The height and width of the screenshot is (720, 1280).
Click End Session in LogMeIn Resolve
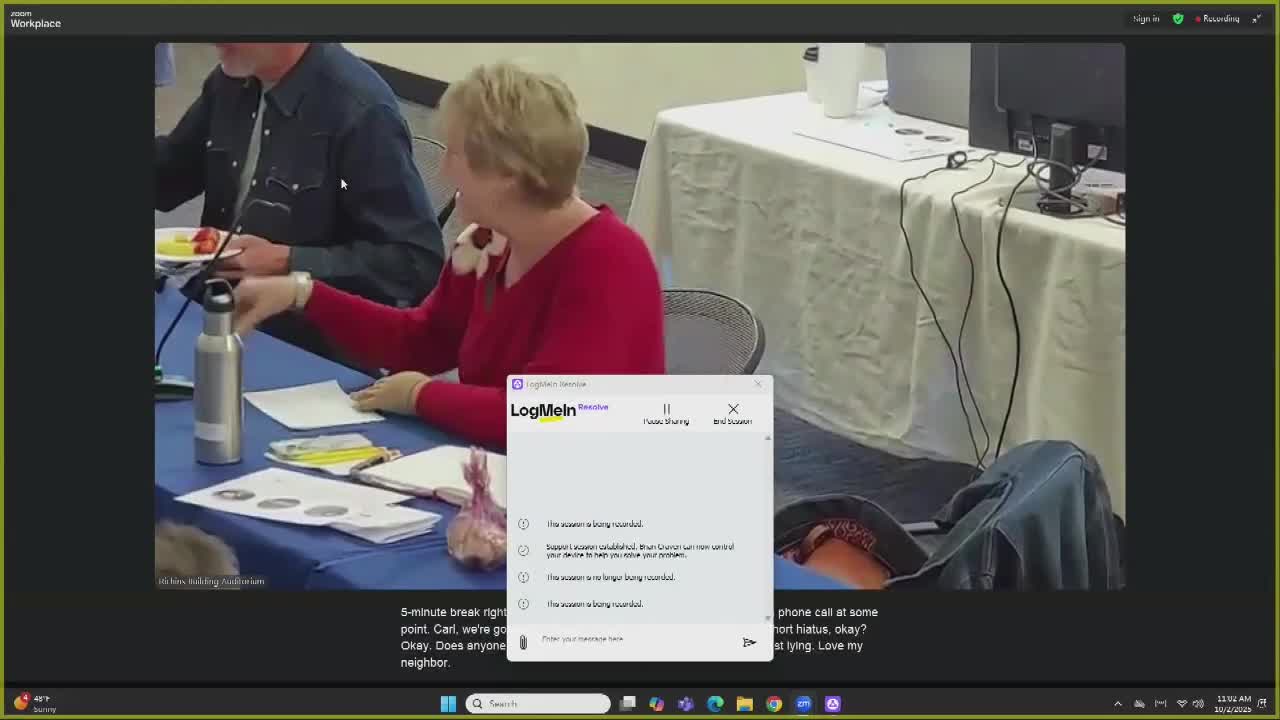pos(733,414)
